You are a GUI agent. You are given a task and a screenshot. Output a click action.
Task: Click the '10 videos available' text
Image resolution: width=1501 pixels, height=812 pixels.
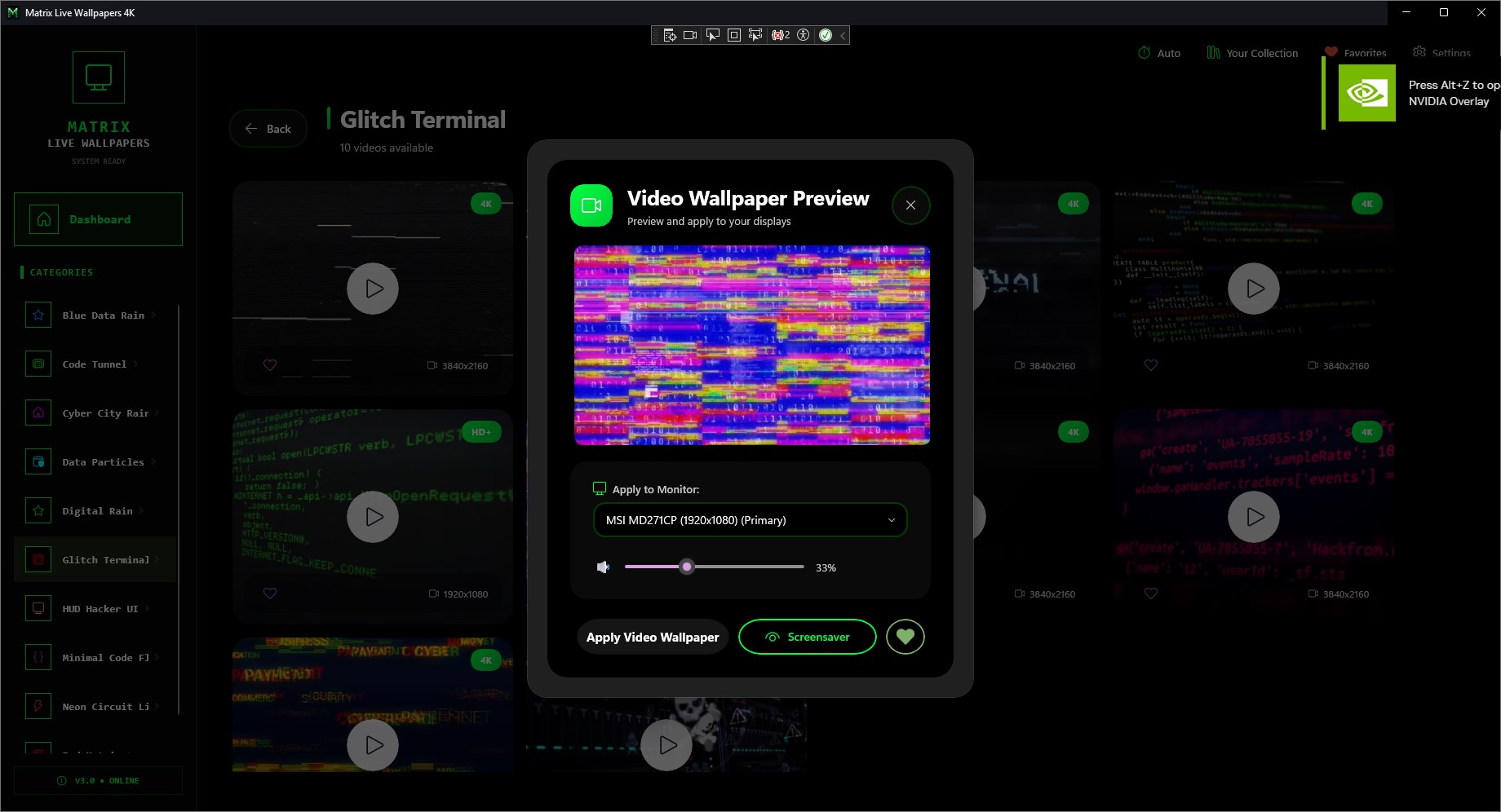[x=387, y=148]
